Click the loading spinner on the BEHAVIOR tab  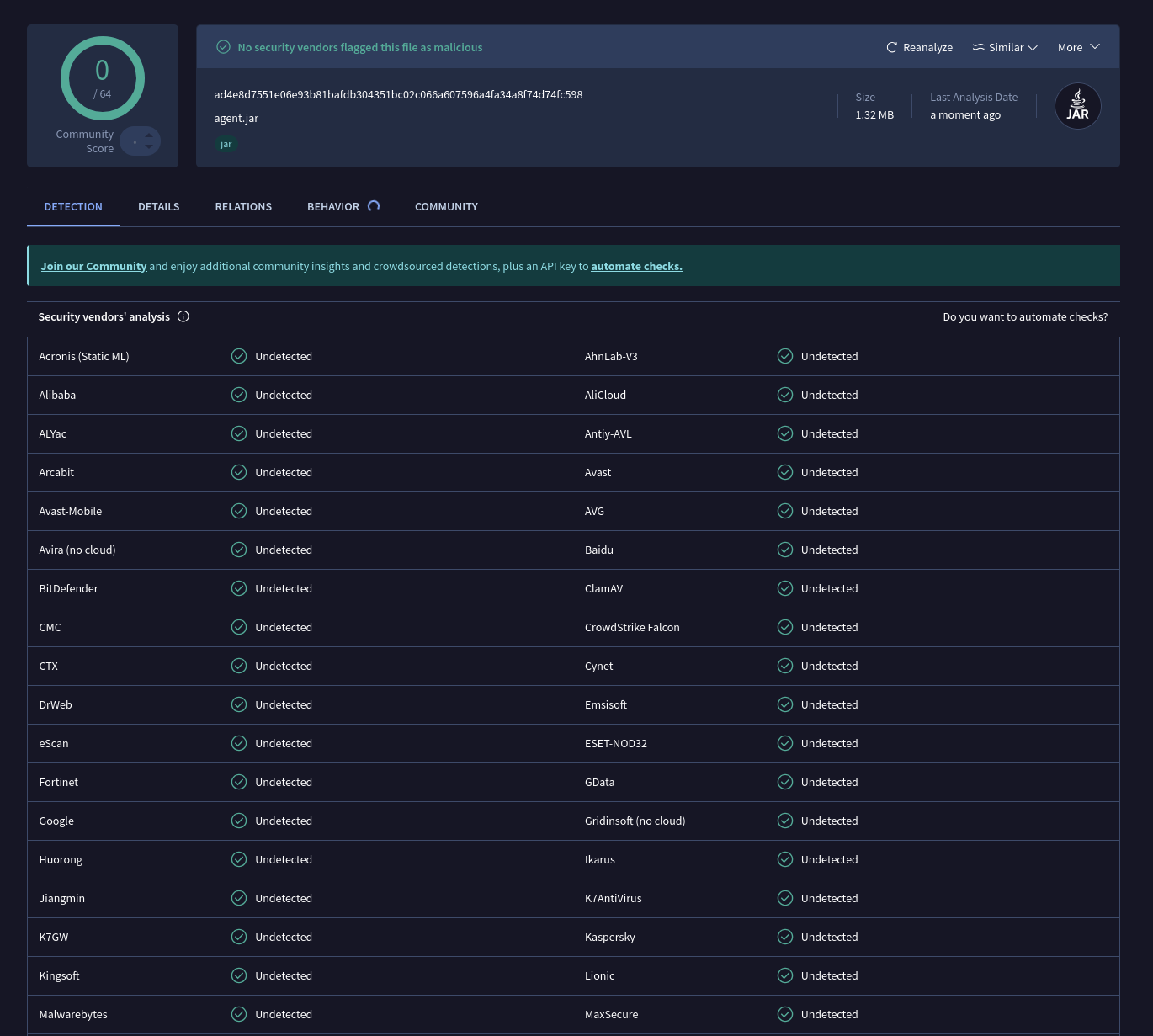point(374,206)
